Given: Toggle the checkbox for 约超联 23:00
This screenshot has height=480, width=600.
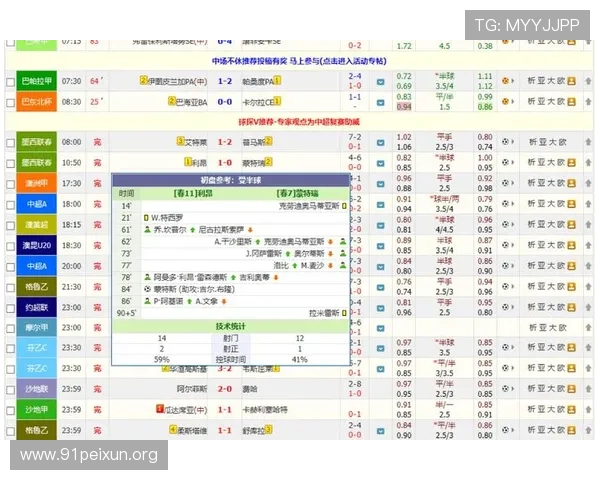Looking at the screenshot, I should tap(11, 308).
